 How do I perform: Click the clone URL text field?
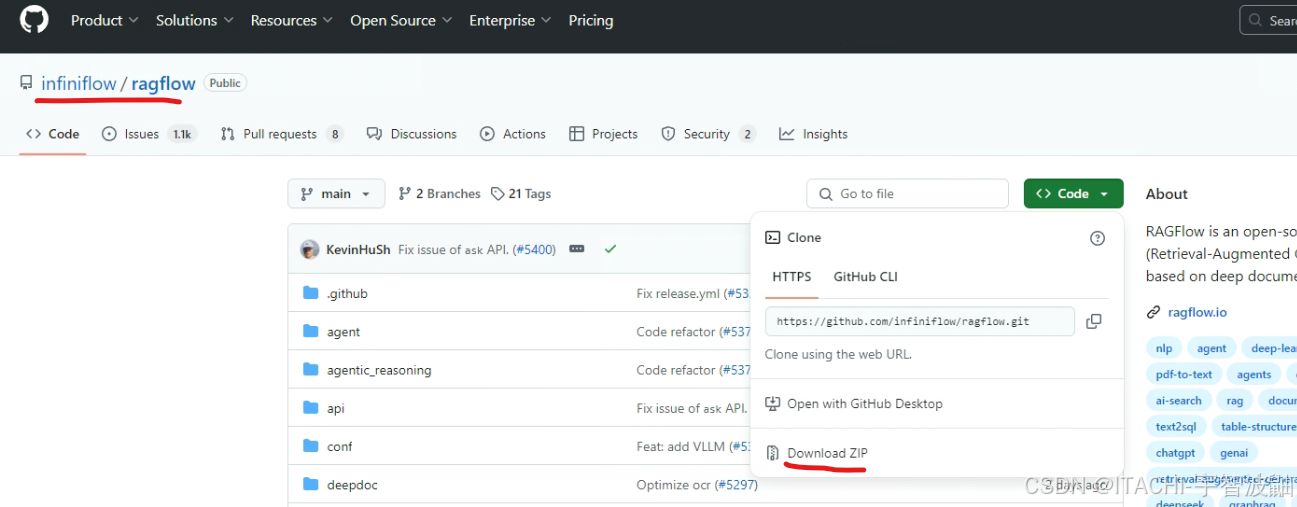920,321
